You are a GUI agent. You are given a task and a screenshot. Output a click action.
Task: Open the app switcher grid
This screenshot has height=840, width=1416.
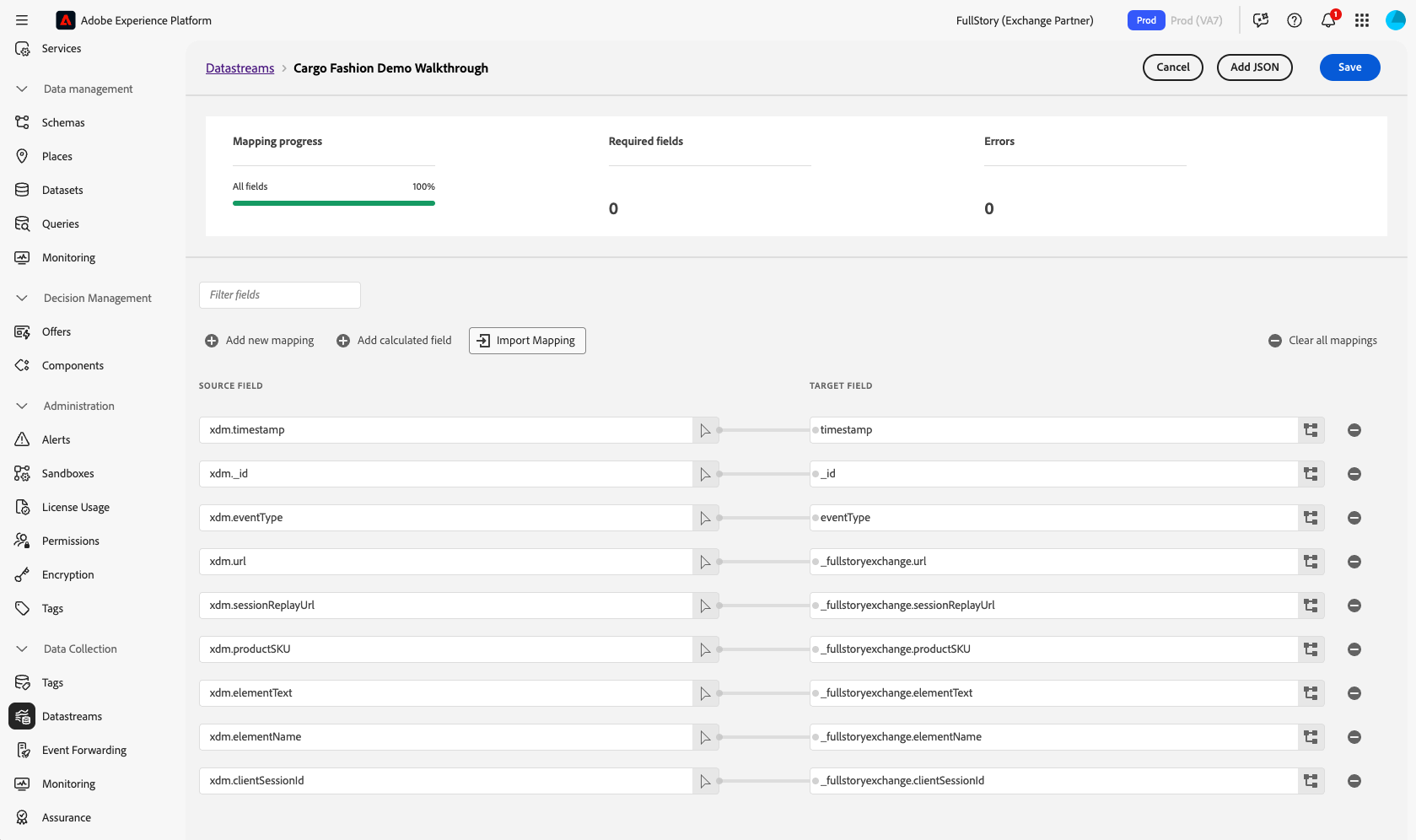[1361, 20]
